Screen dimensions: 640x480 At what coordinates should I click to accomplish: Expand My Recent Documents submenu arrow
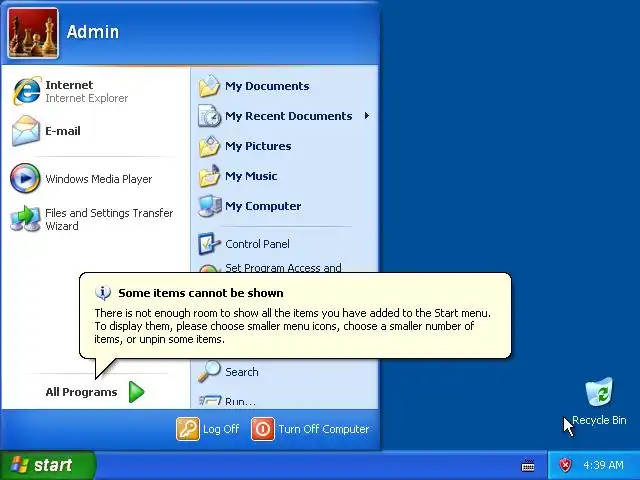(367, 116)
